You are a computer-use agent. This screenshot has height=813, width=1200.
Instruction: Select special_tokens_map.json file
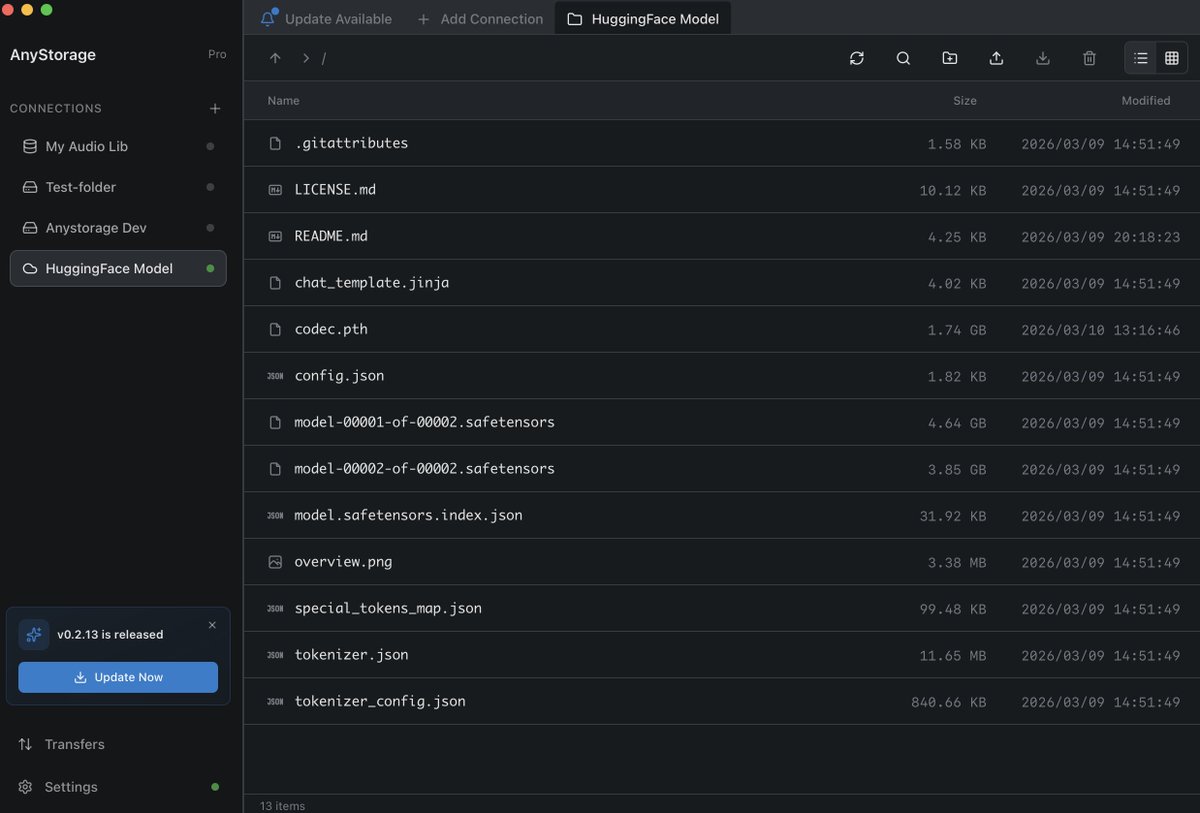[722, 608]
